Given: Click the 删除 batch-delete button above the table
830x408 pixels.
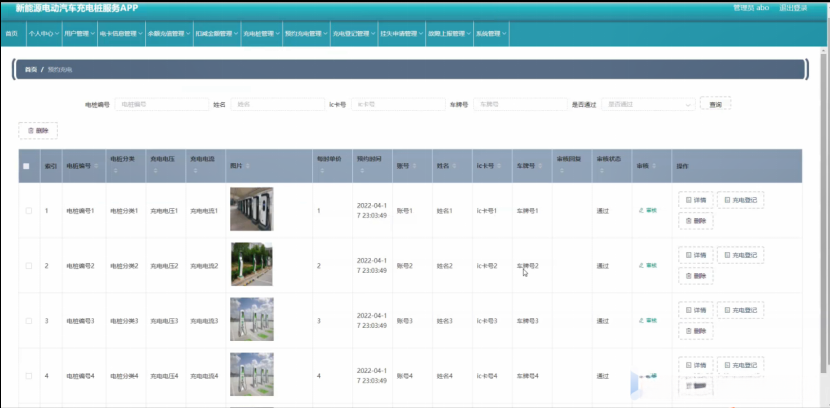Looking at the screenshot, I should coord(38,131).
